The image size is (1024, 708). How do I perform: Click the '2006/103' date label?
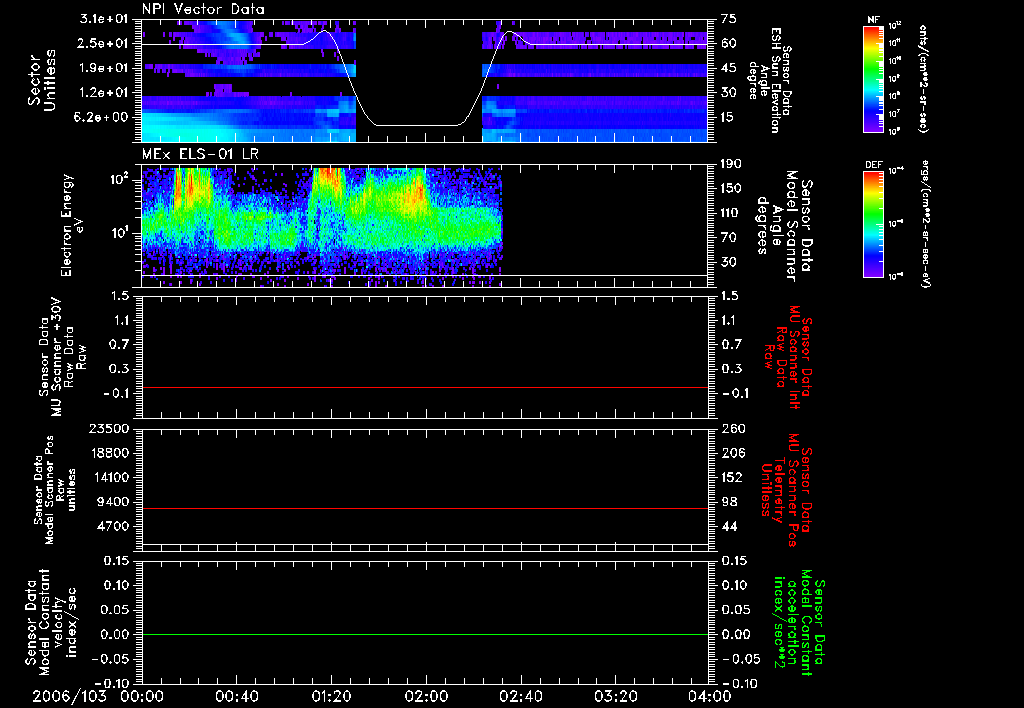point(70,696)
